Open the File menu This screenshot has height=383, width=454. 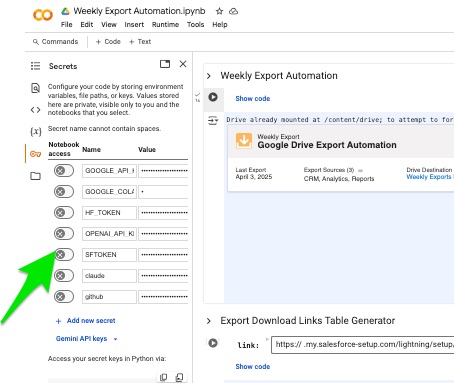[66, 25]
